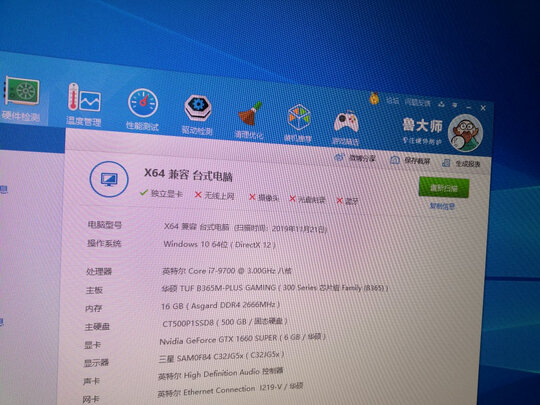Click 保存截屏 save screenshot

coord(410,160)
